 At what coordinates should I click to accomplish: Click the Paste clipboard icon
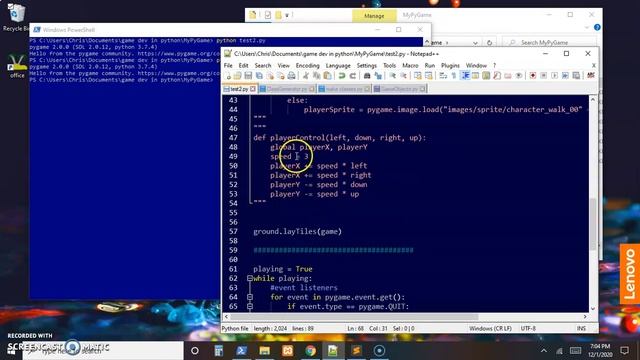[x=327, y=76]
